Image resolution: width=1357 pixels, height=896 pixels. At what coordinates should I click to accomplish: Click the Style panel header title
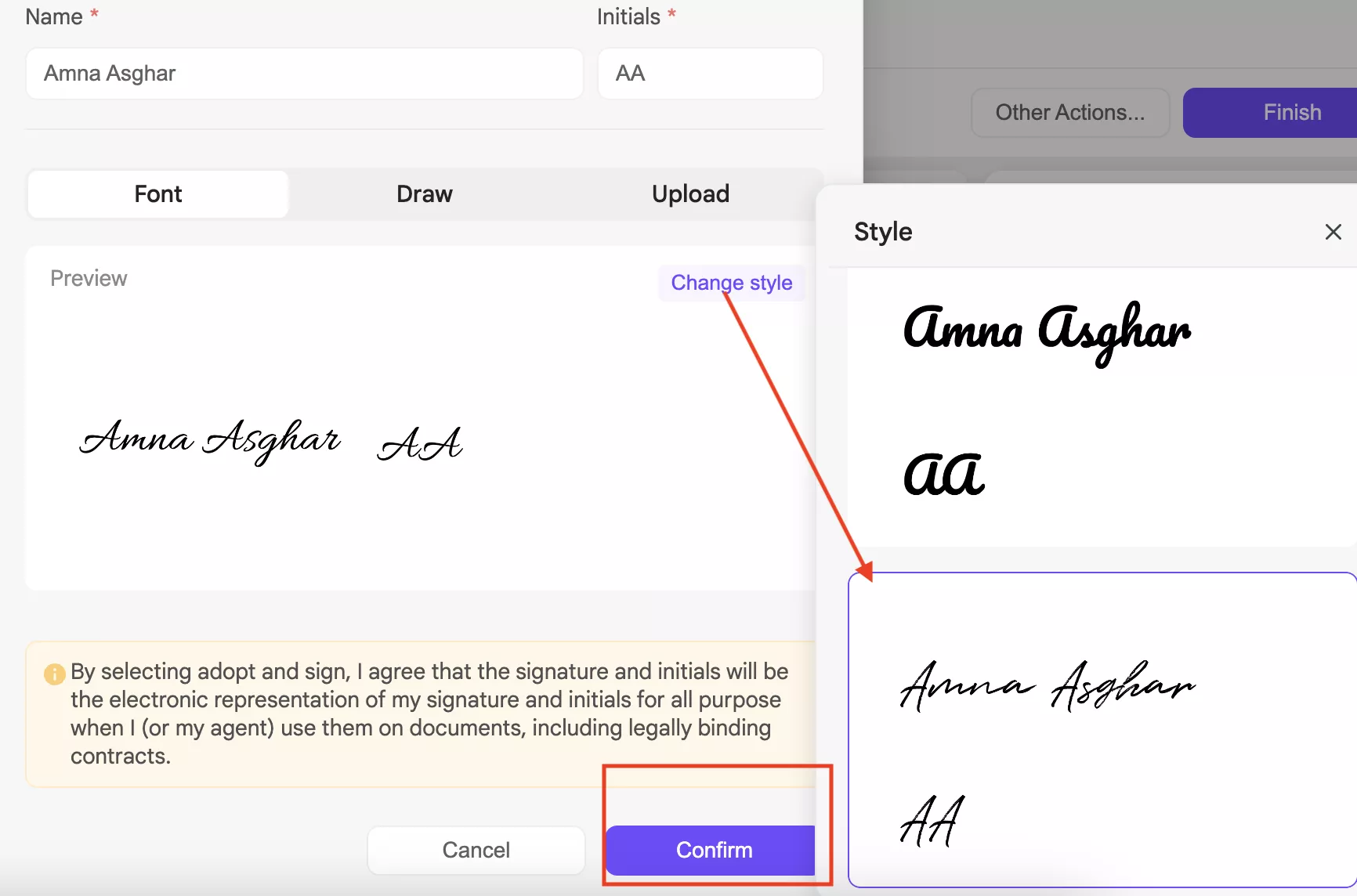(x=882, y=232)
